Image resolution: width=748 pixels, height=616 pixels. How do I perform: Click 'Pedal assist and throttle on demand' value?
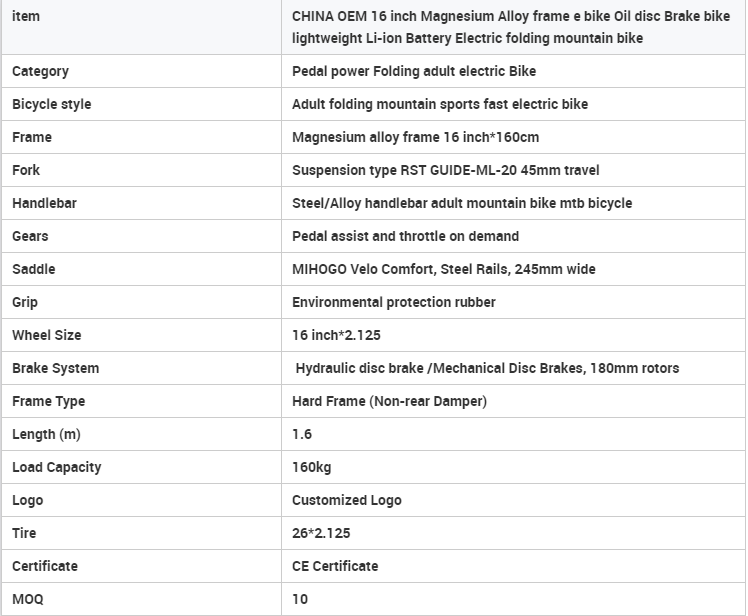pos(405,236)
